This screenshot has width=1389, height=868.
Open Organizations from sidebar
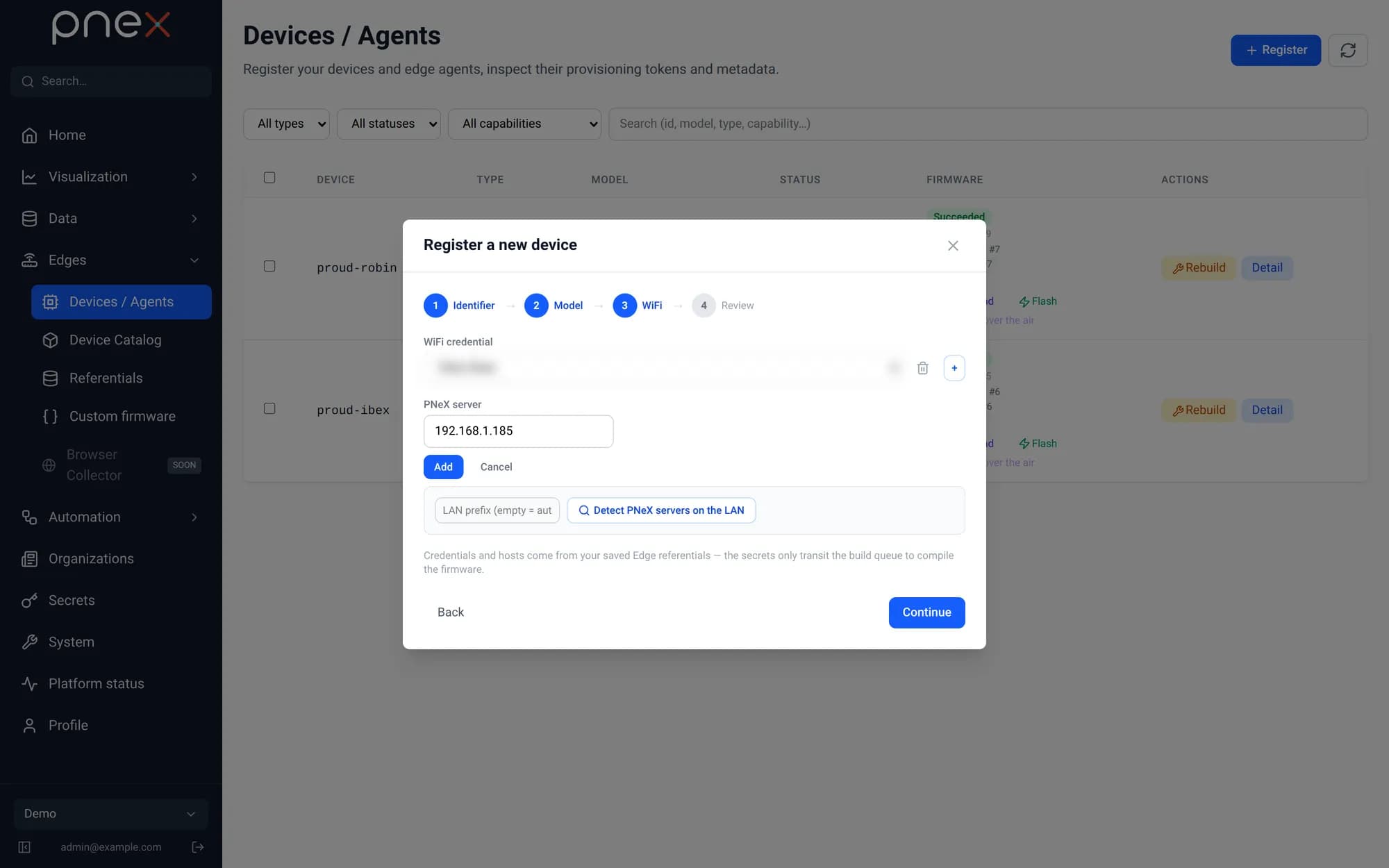111,559
